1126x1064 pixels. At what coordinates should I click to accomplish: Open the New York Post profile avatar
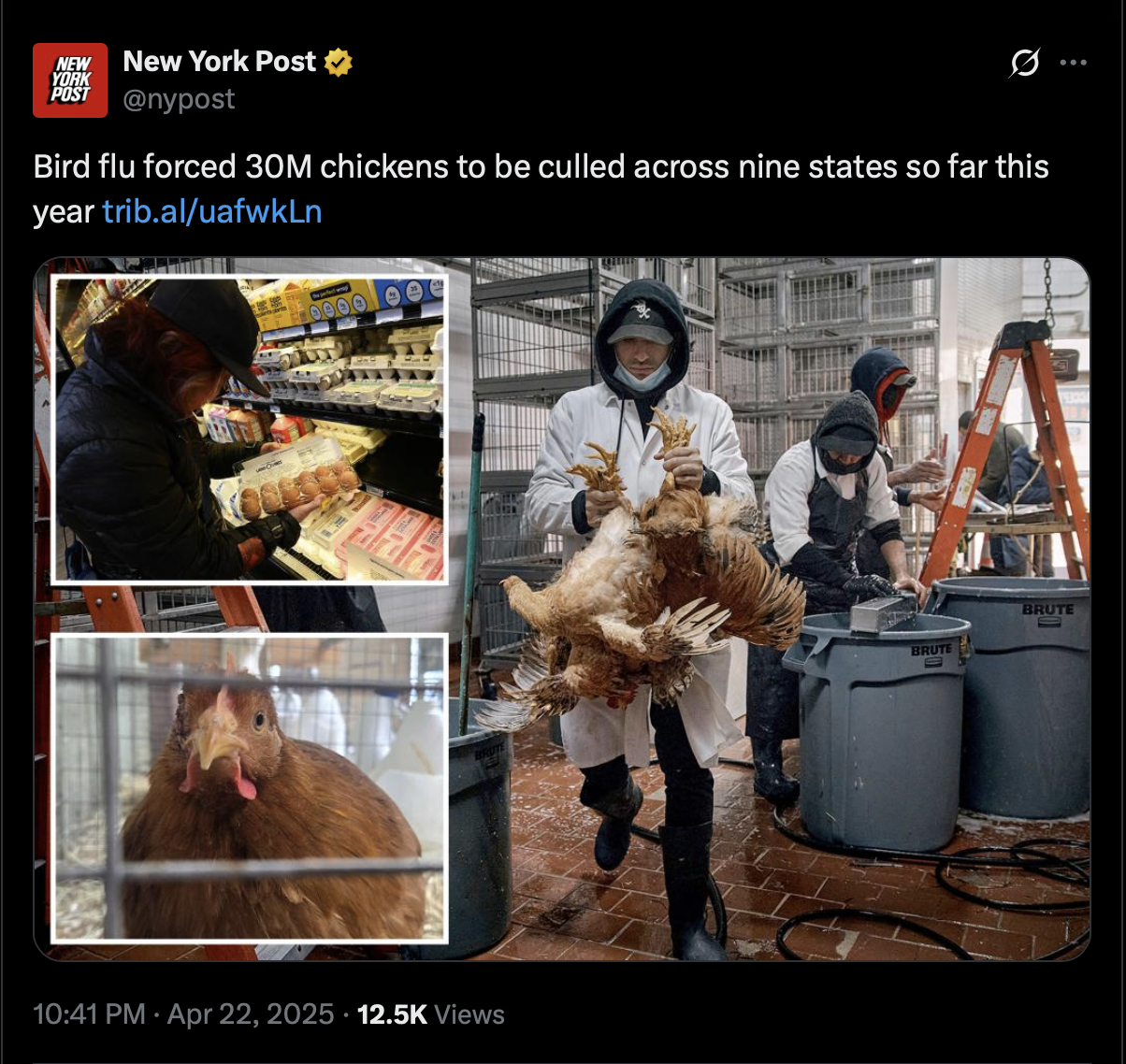pyautogui.click(x=70, y=79)
